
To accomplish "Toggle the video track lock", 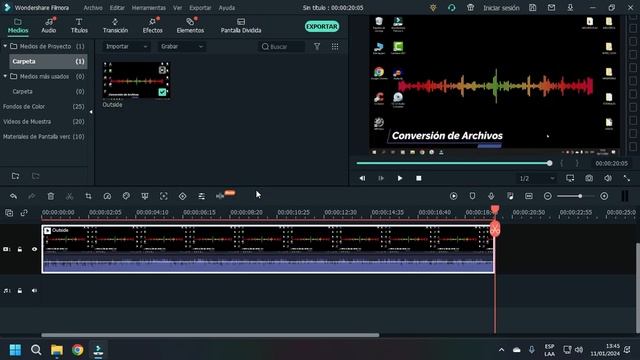I will (x=20, y=249).
